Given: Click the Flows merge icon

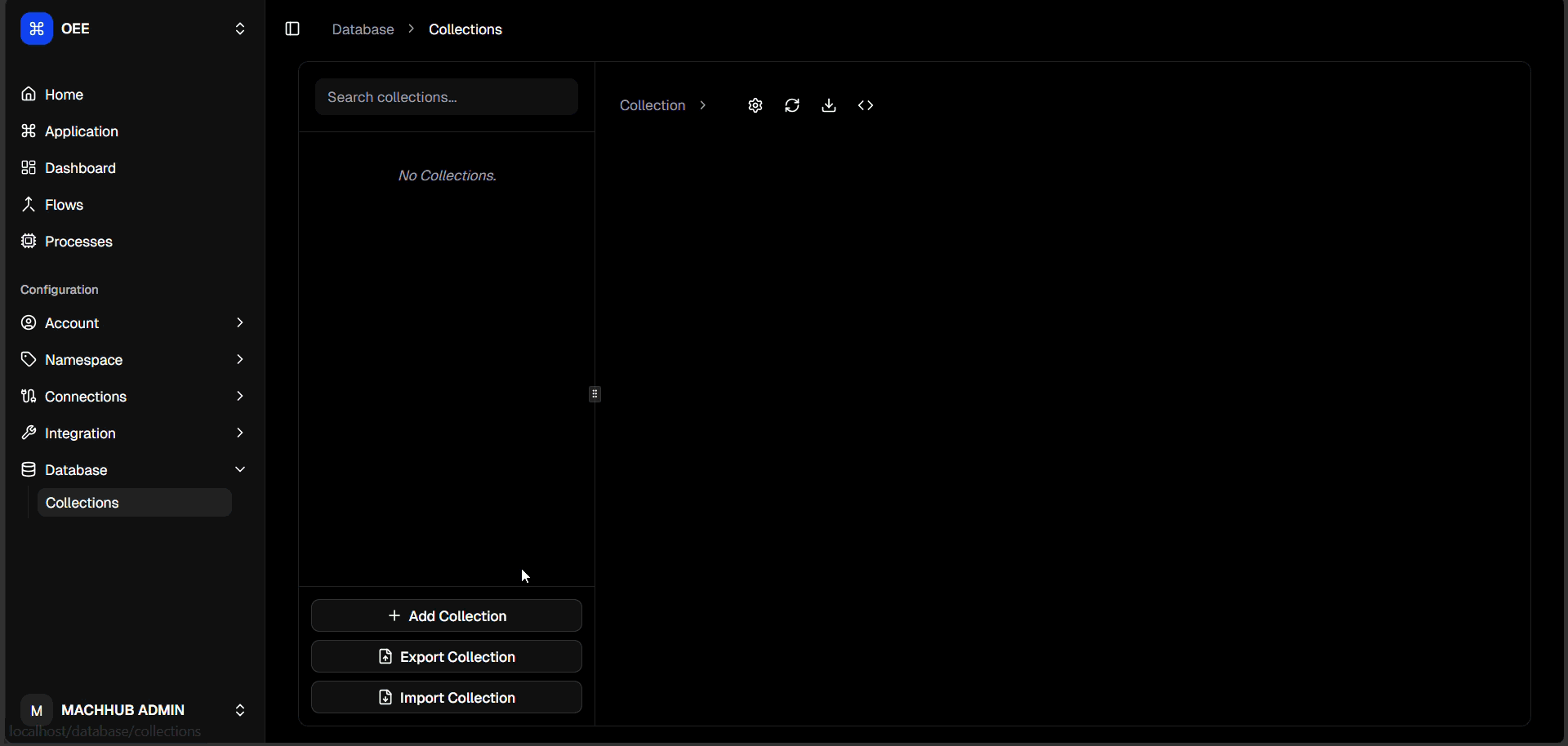Looking at the screenshot, I should pos(29,204).
